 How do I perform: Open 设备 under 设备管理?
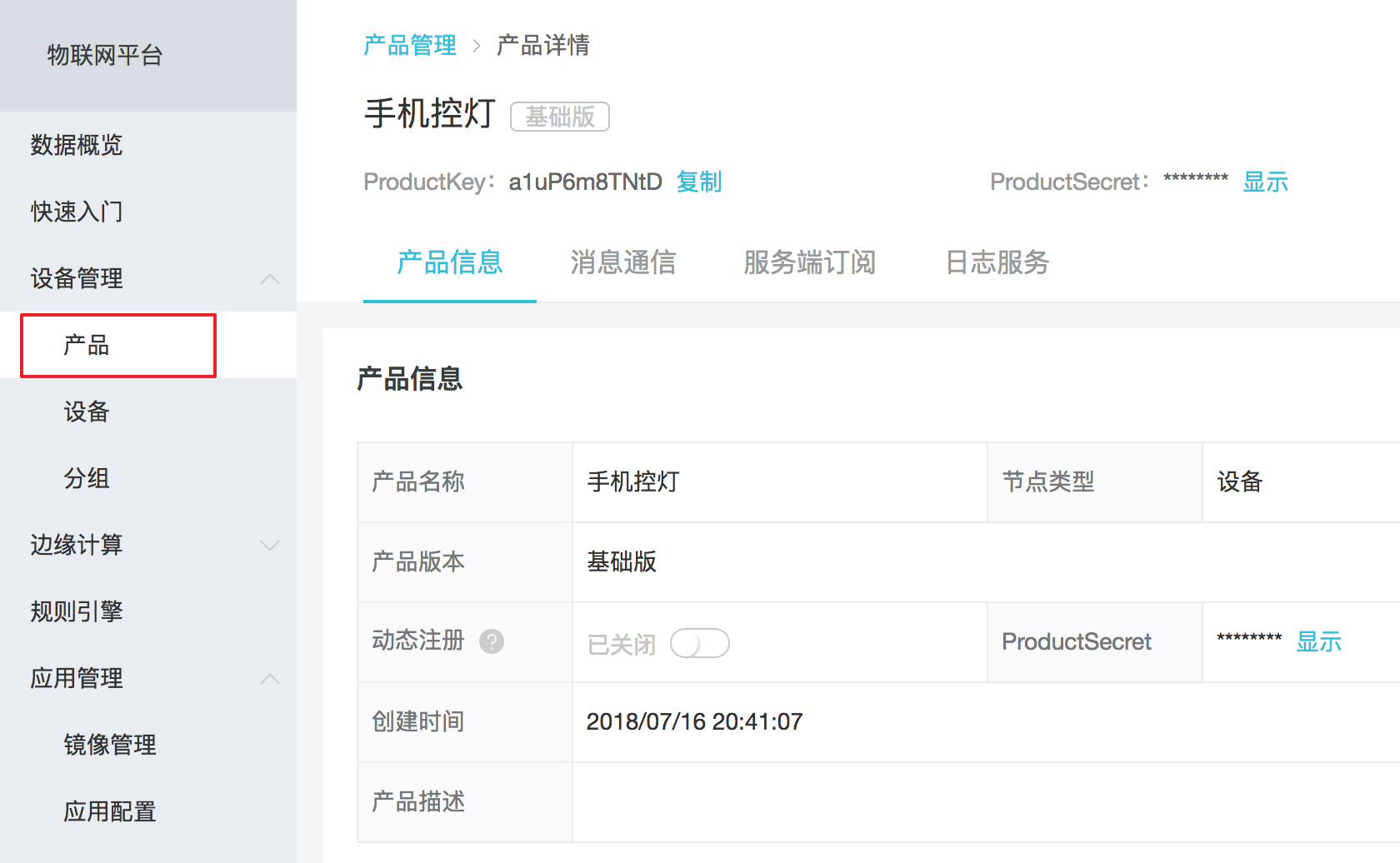(87, 412)
